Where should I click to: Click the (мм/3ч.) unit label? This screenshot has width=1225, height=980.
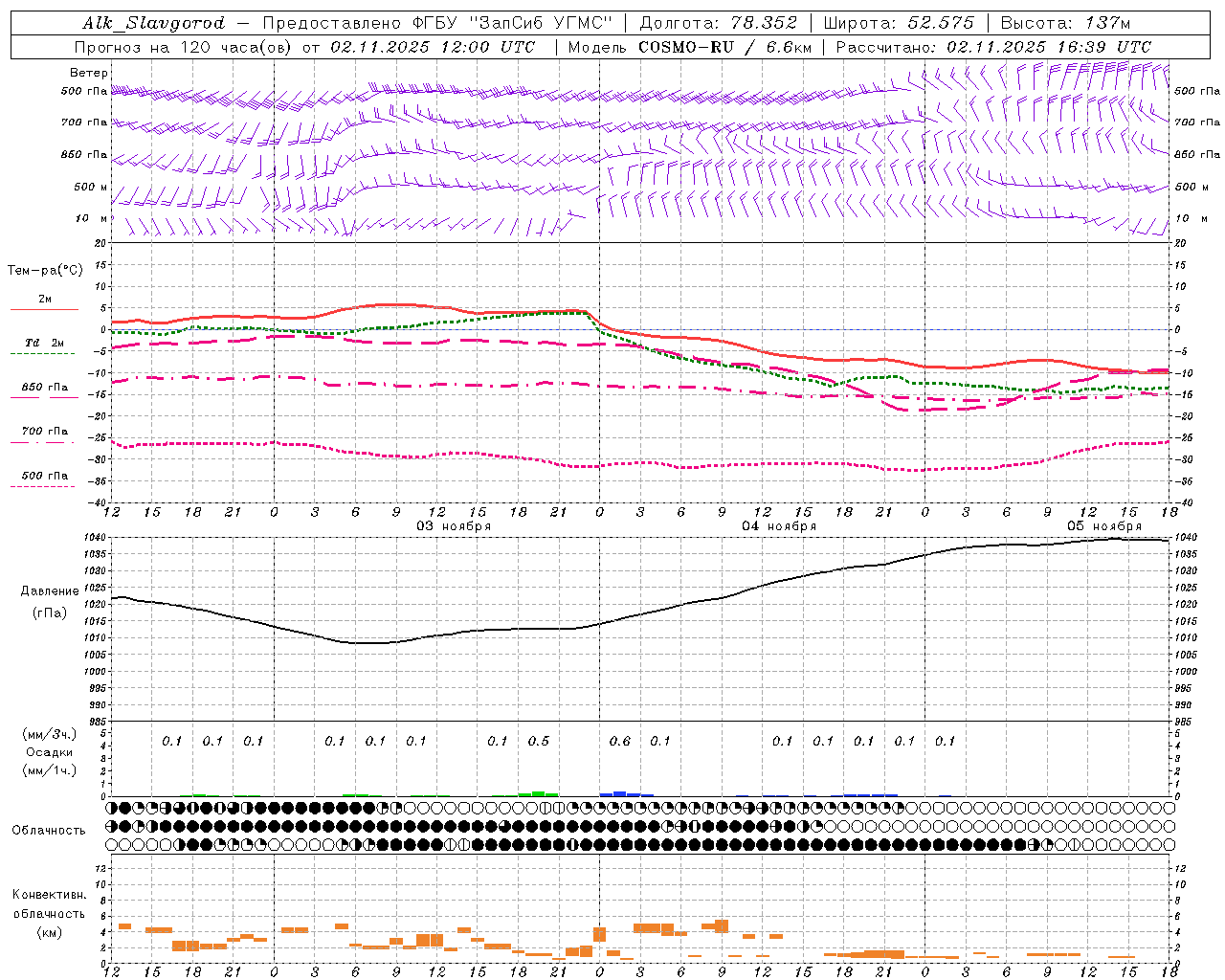50,734
